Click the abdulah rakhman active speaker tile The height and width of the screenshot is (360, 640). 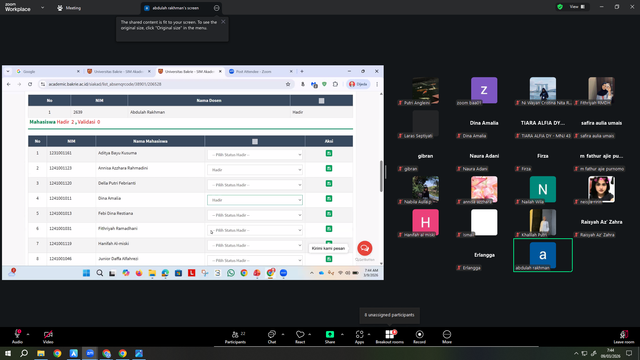(x=543, y=255)
